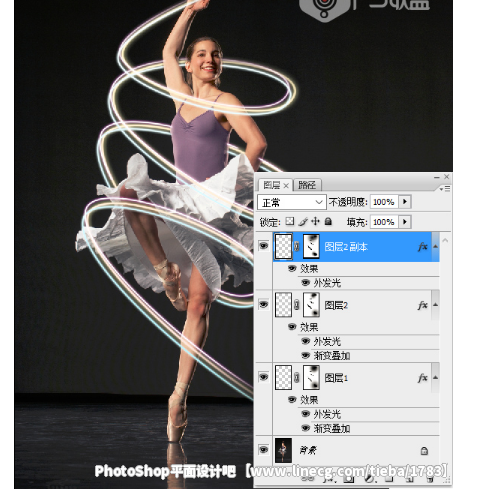Click 图层1 layer thumbnail
This screenshot has height=490, width=503.
tap(283, 377)
